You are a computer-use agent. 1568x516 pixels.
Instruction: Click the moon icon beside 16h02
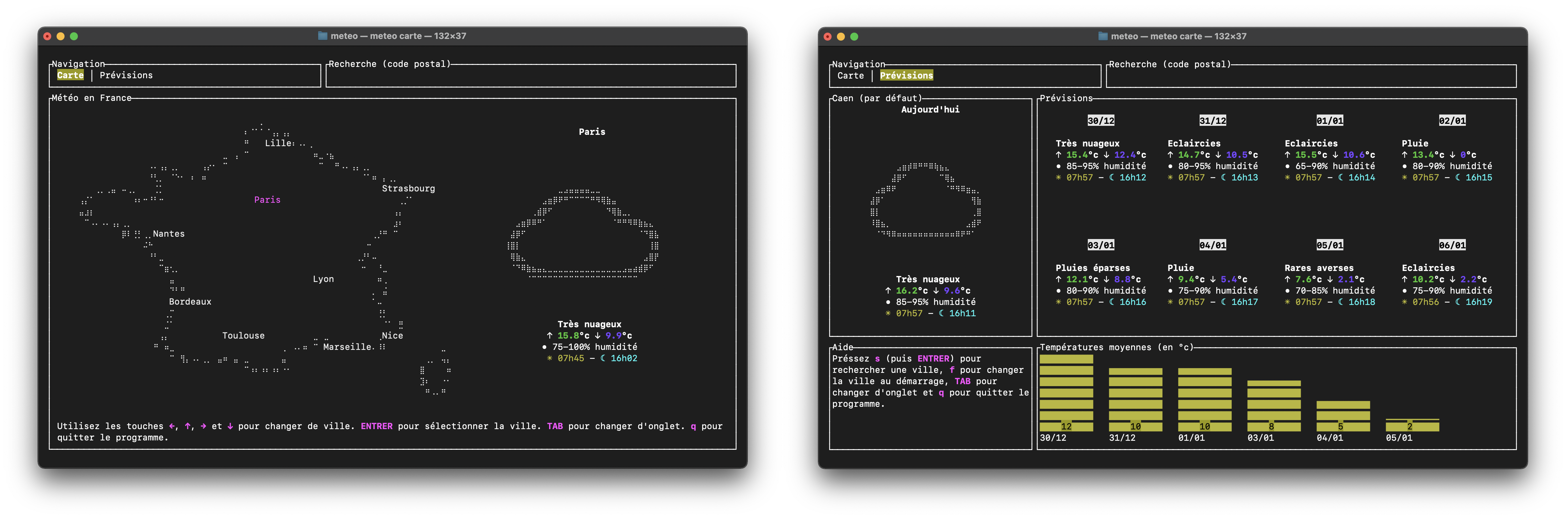pos(603,358)
